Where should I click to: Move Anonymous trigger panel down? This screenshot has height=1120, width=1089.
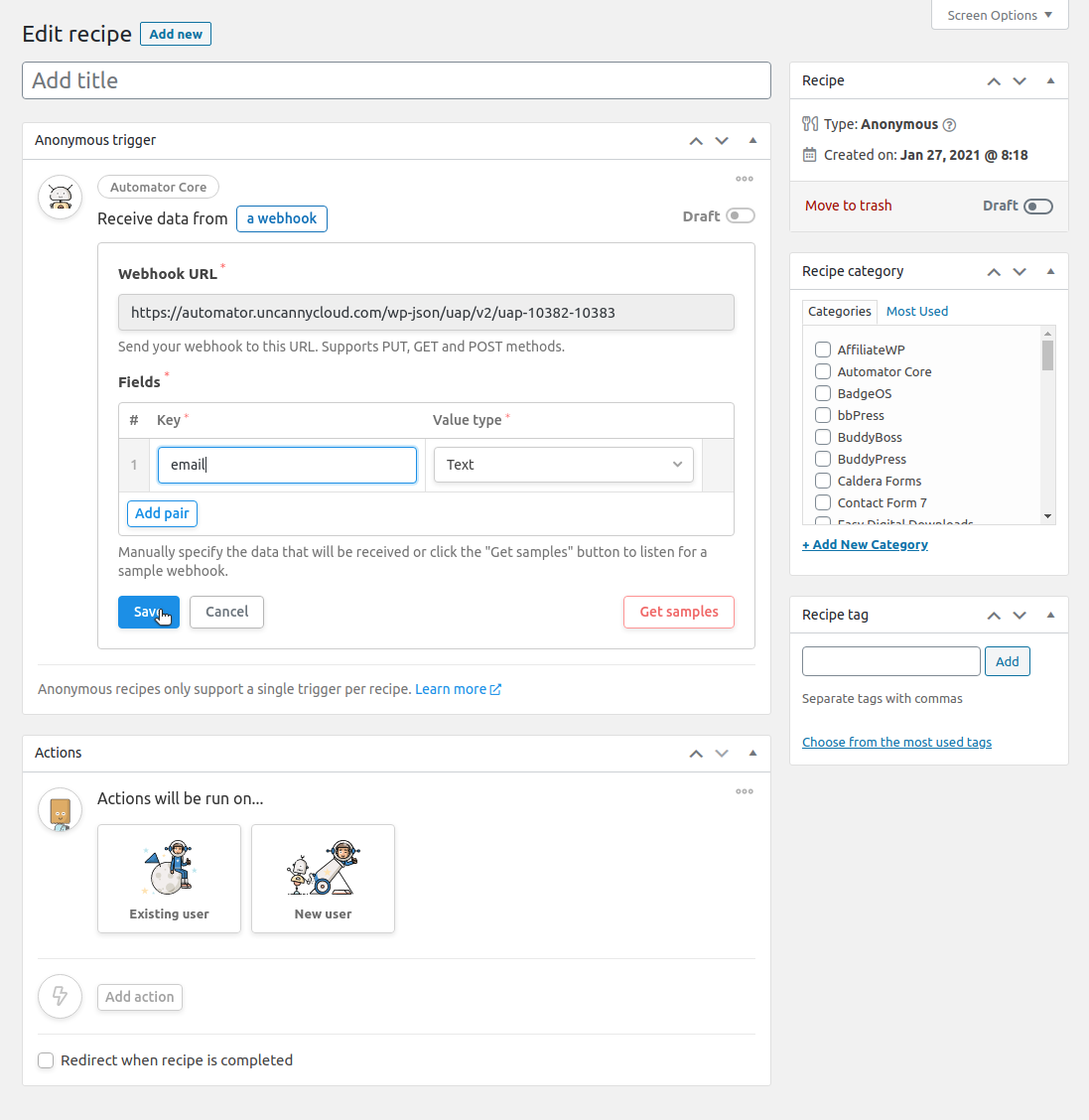(722, 141)
